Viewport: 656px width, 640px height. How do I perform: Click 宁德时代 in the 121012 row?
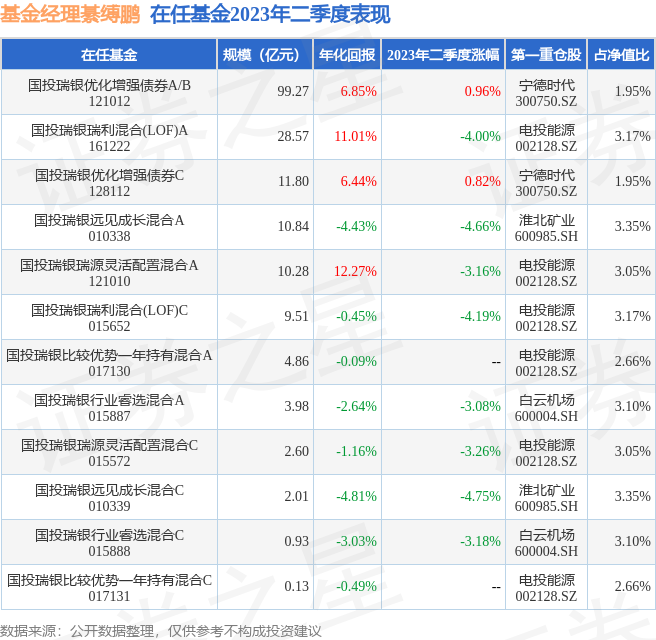point(546,85)
